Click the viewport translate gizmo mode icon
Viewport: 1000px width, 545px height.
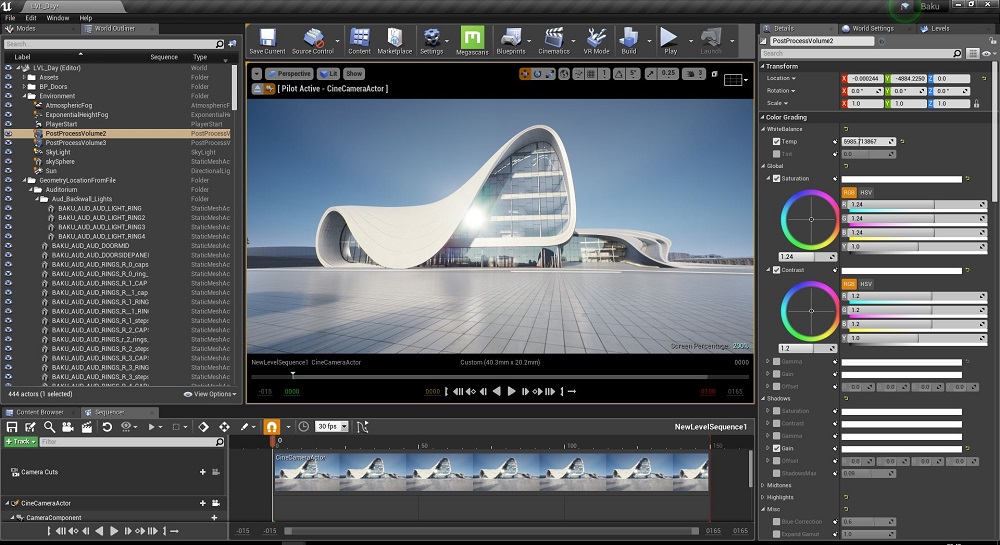525,74
